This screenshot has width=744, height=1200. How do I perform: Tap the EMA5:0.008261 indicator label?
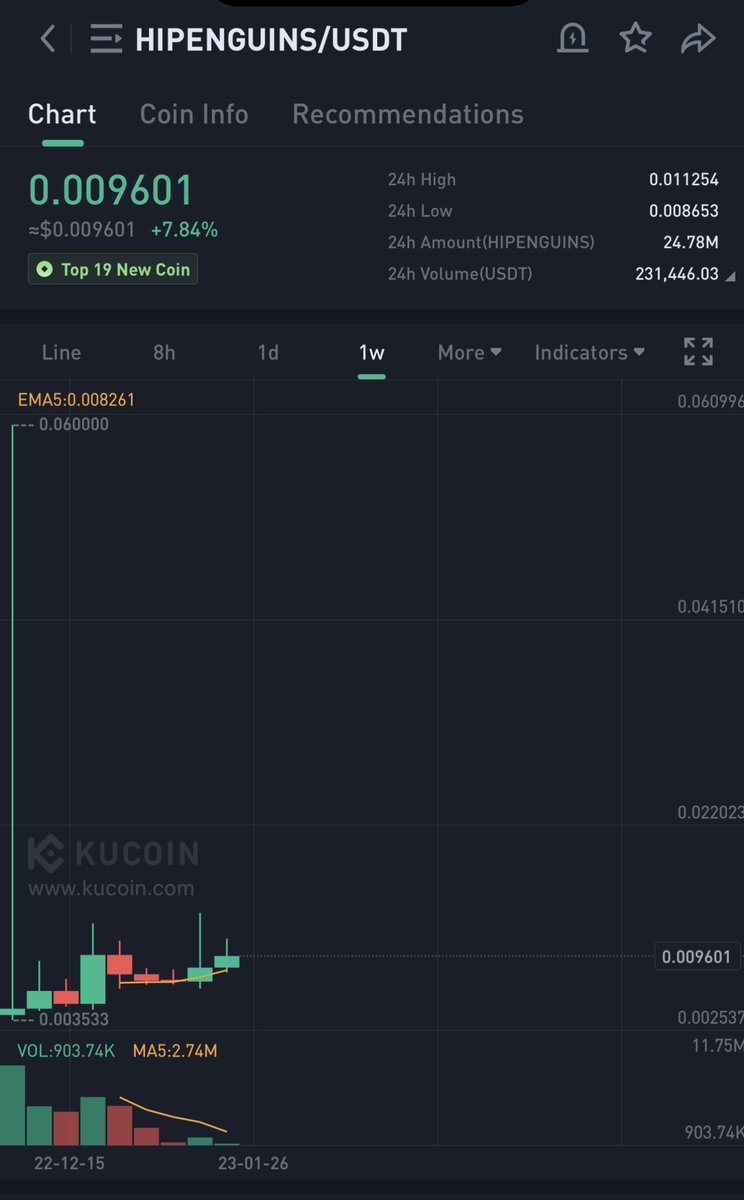[x=76, y=399]
